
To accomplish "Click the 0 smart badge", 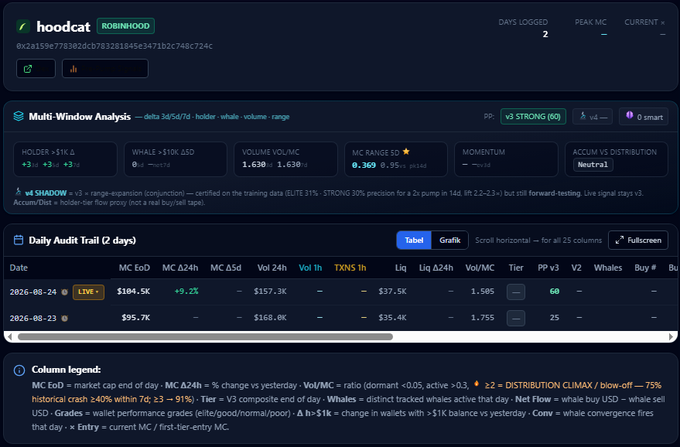I will [644, 117].
